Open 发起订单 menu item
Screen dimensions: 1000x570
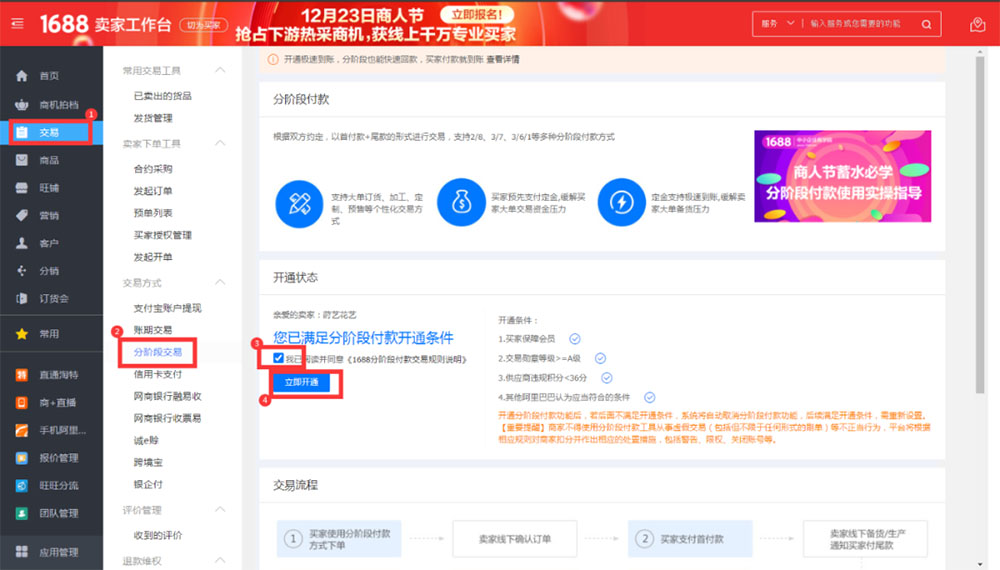click(x=153, y=191)
